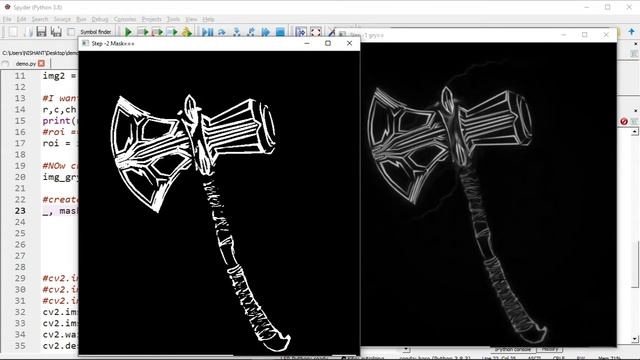
Task: Click the axe mask image in Step -2 window
Action: click(x=219, y=202)
